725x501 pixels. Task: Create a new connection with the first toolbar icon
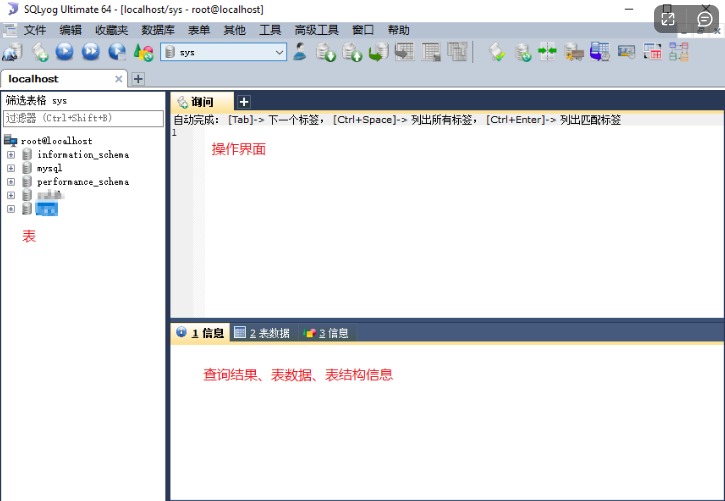(x=12, y=52)
